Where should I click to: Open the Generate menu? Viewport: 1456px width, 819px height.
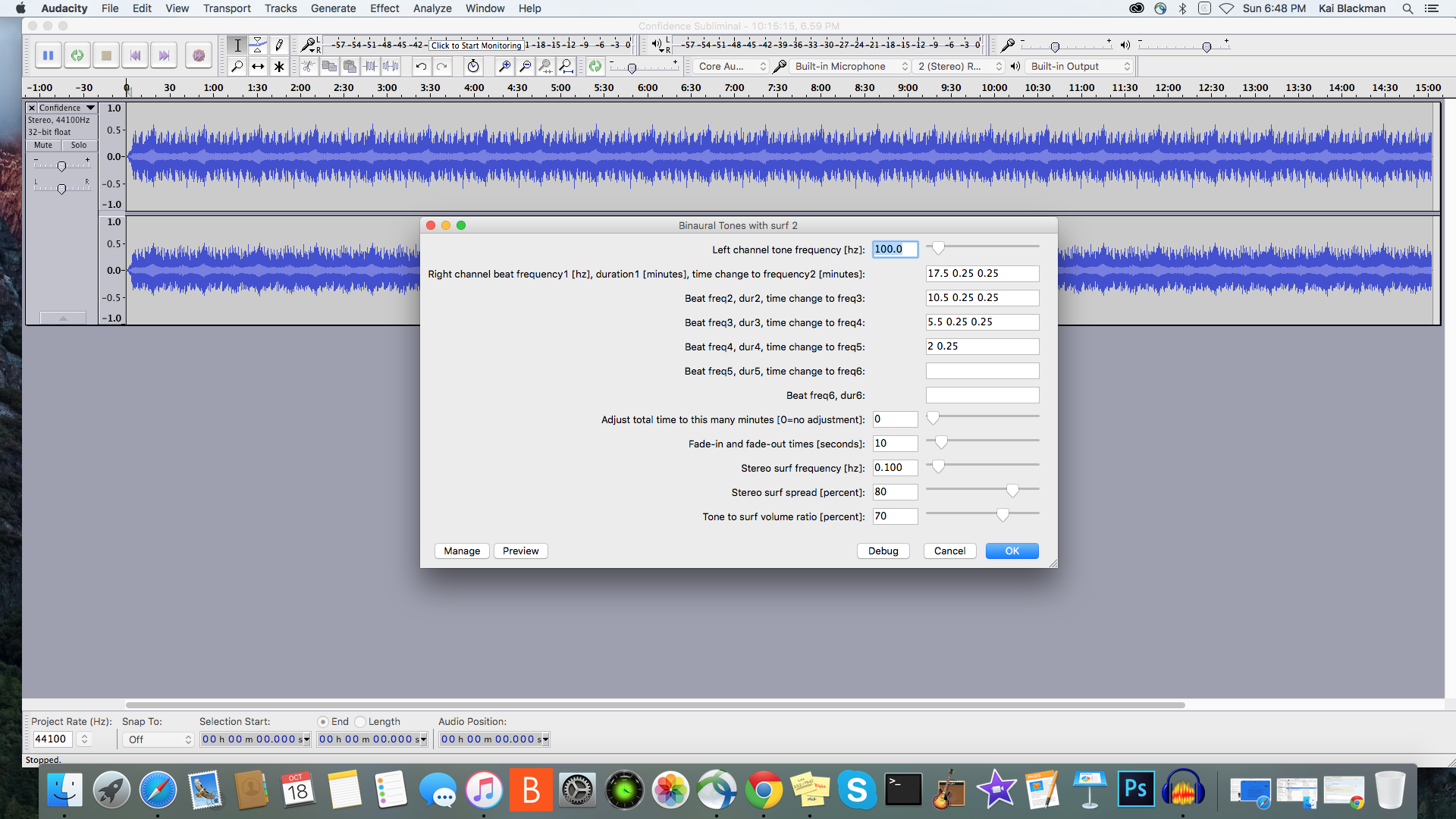333,8
